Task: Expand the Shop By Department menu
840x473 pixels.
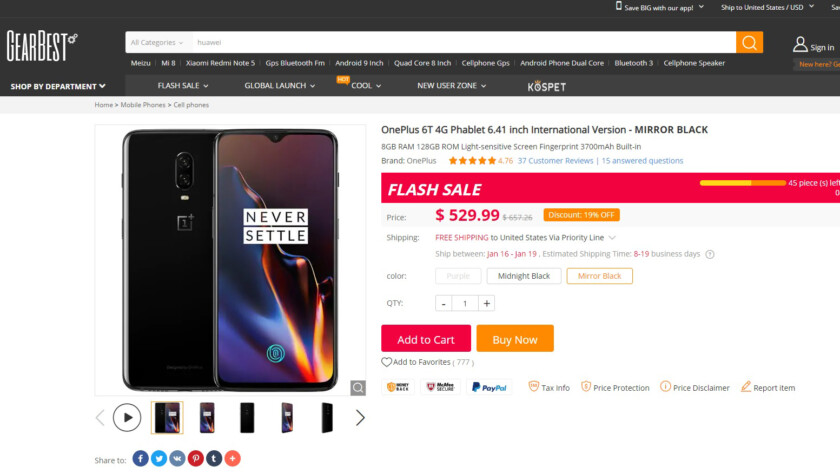Action: click(58, 86)
